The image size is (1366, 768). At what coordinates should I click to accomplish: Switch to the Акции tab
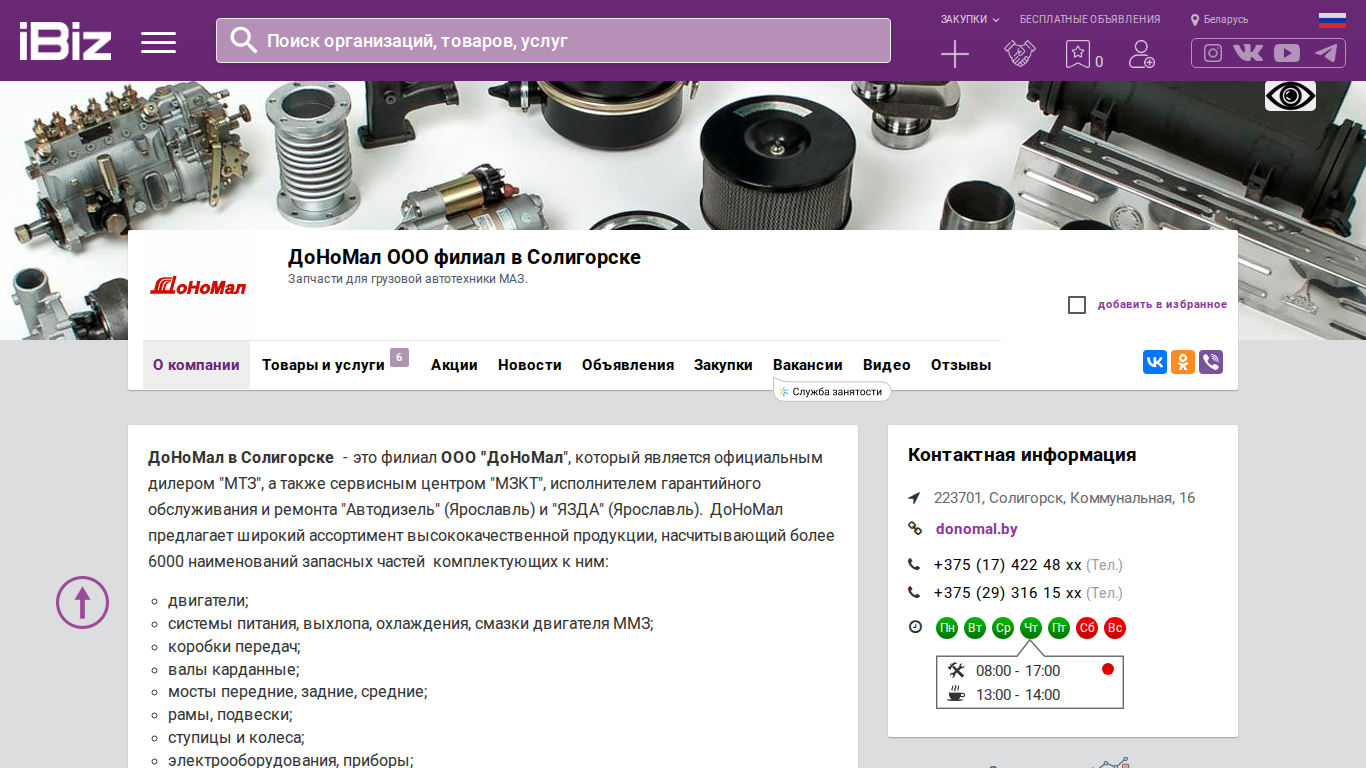pos(454,365)
